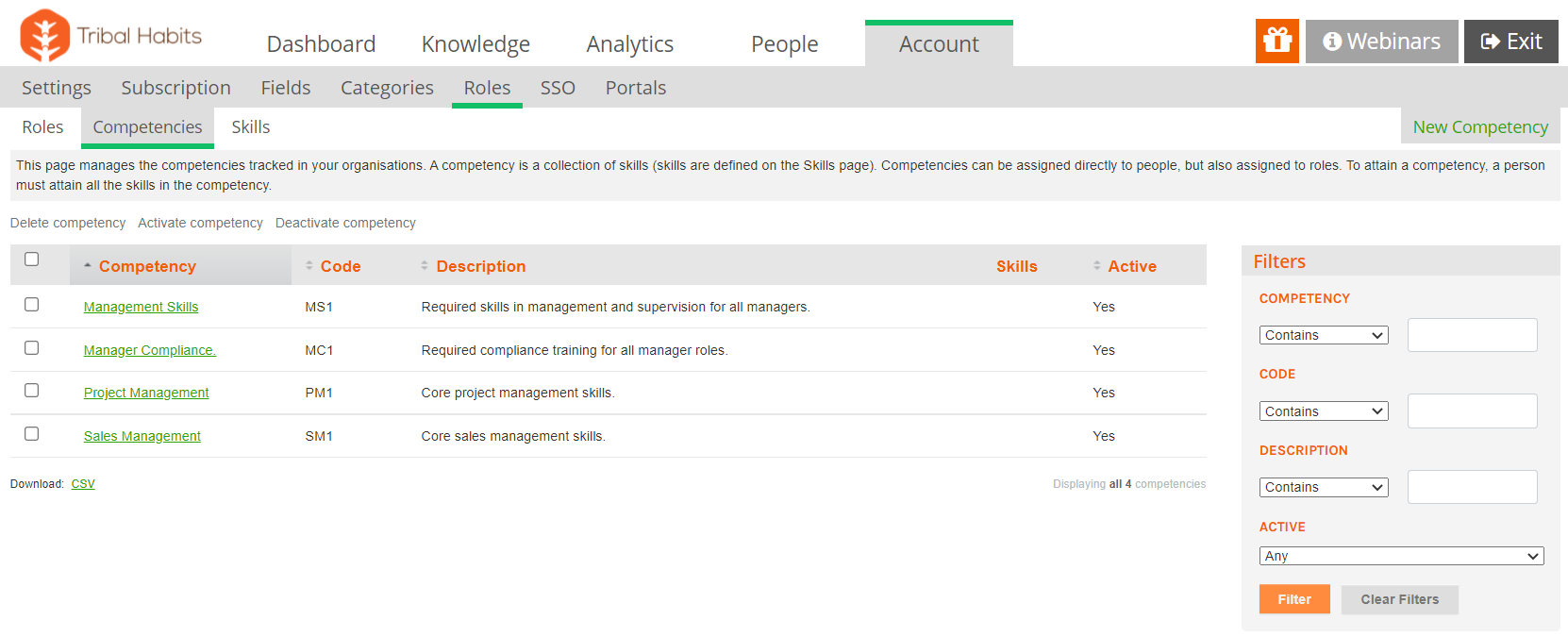Screen dimensions: 1568x637
Task: Switch to the Portals sub-tab
Action: click(636, 88)
